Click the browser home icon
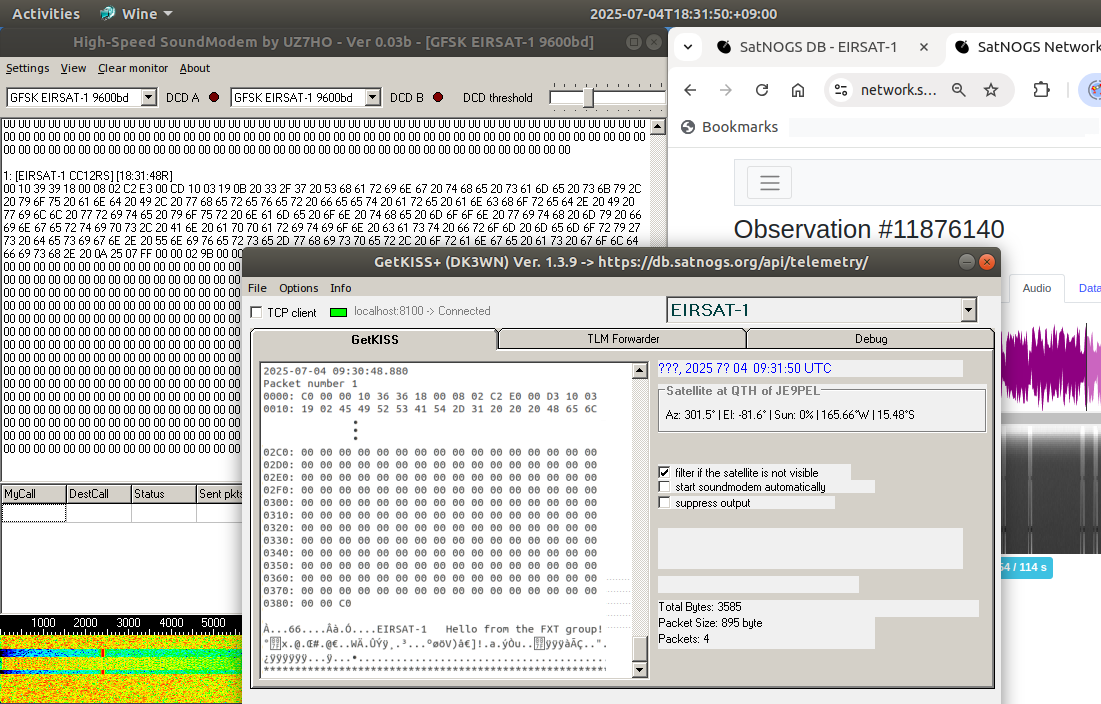The width and height of the screenshot is (1101, 704). (798, 90)
